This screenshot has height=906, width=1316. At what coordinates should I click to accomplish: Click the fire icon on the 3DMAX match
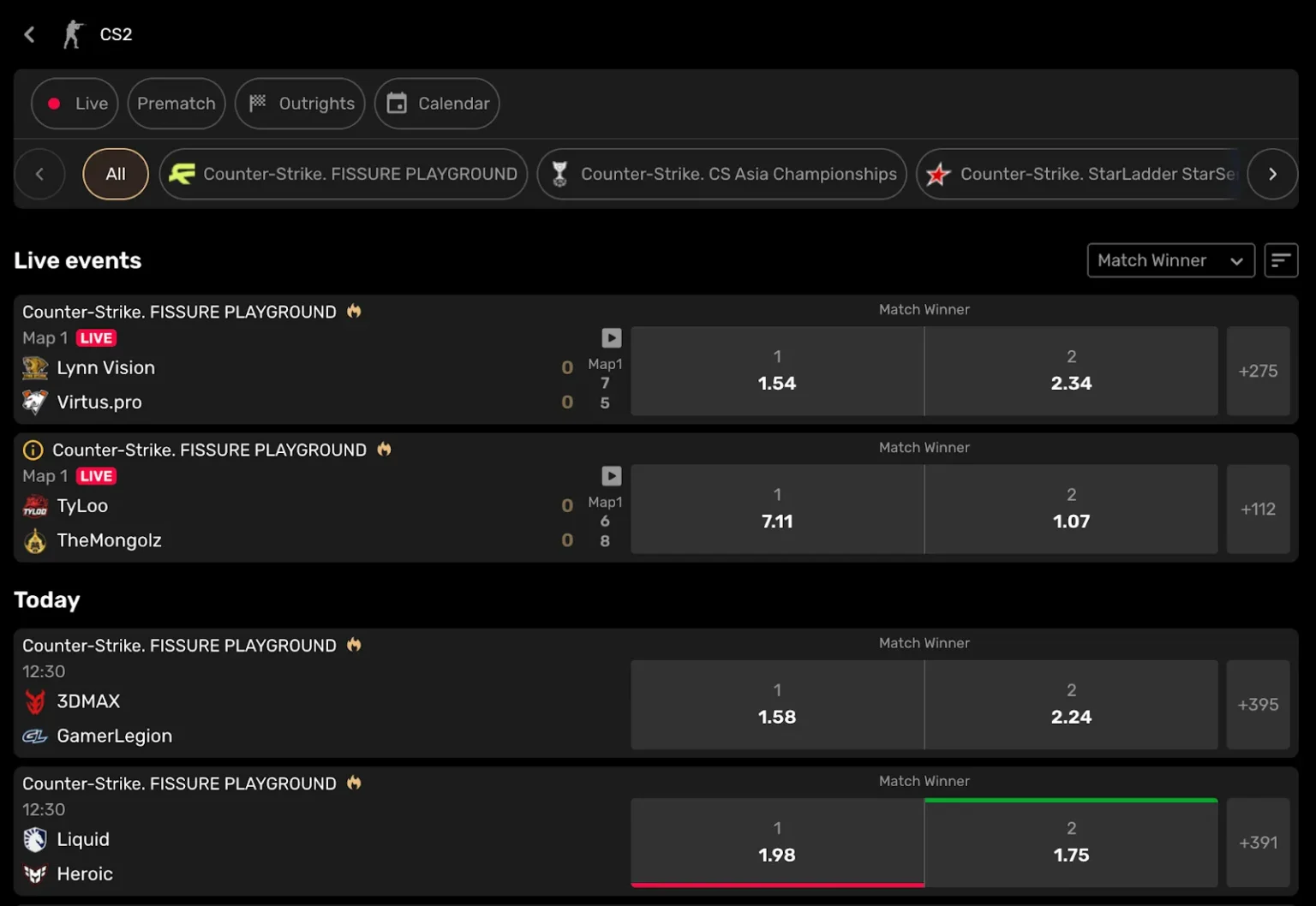(x=353, y=645)
